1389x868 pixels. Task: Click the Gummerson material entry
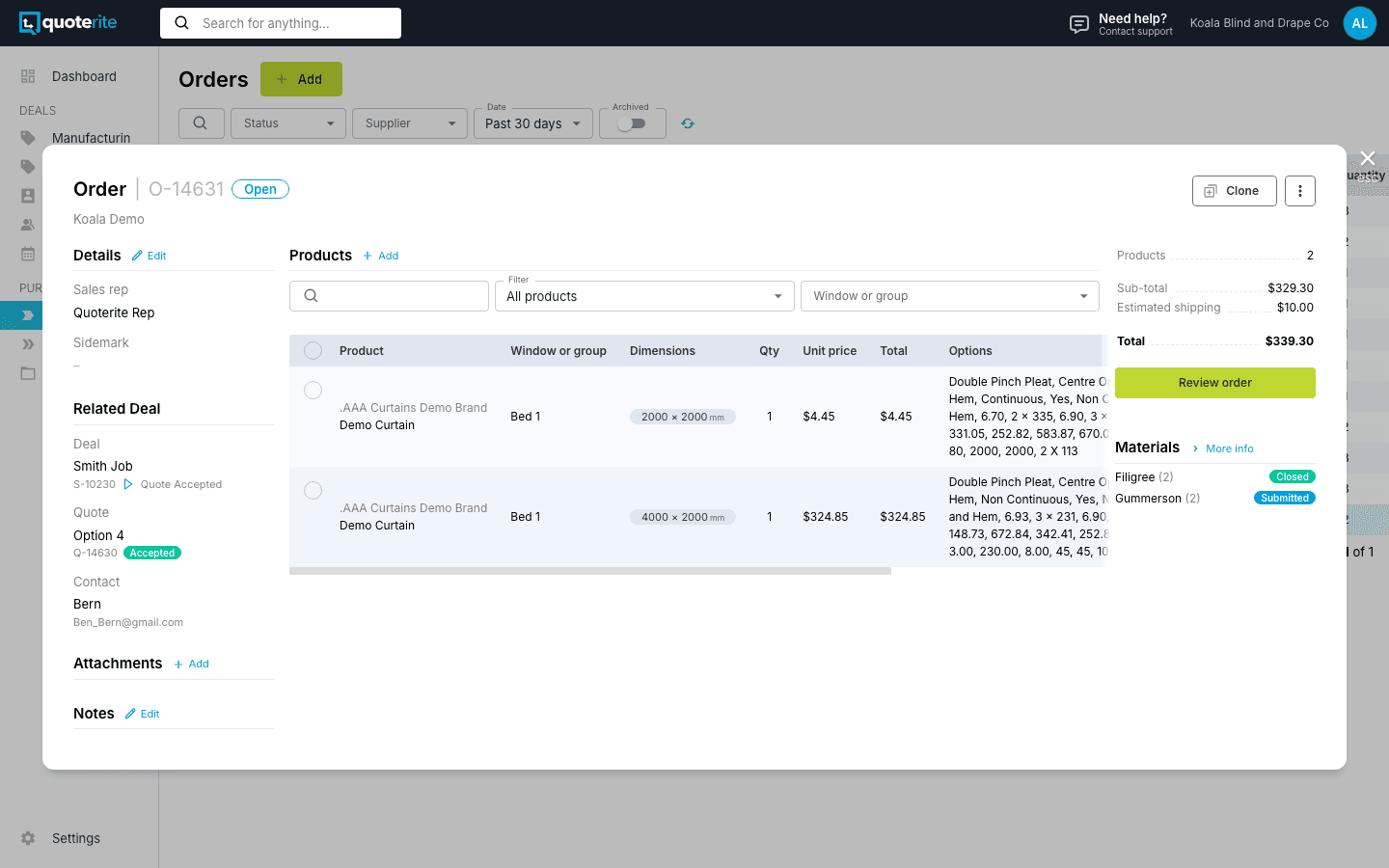pyautogui.click(x=1157, y=499)
